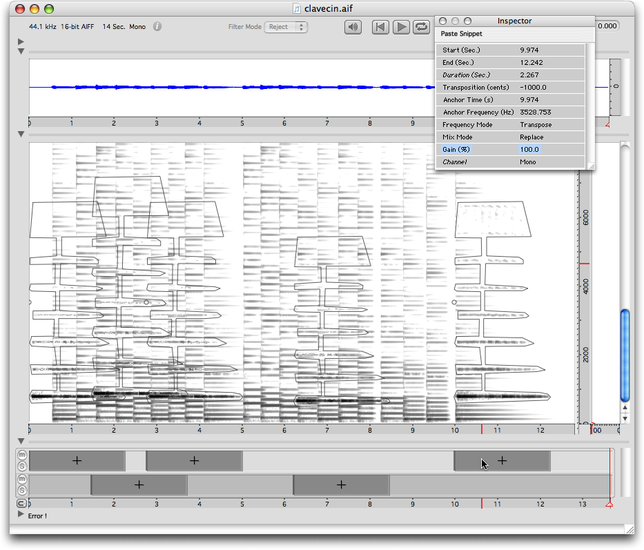Image resolution: width=644 pixels, height=550 pixels.
Task: Select snippet block under mouse at 11 seconds
Action: pos(502,461)
